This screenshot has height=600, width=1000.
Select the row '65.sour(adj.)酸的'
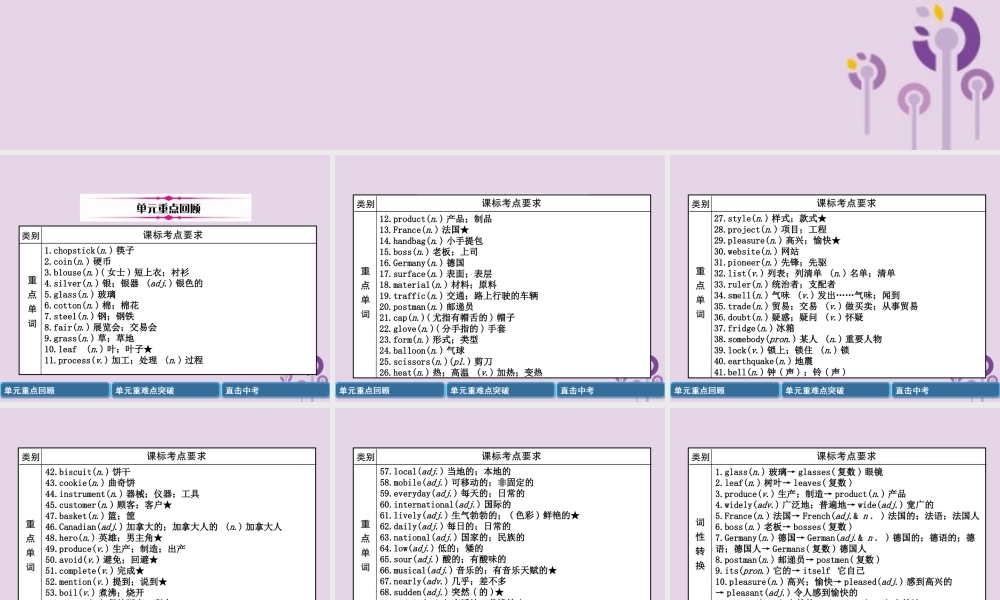click(443, 559)
